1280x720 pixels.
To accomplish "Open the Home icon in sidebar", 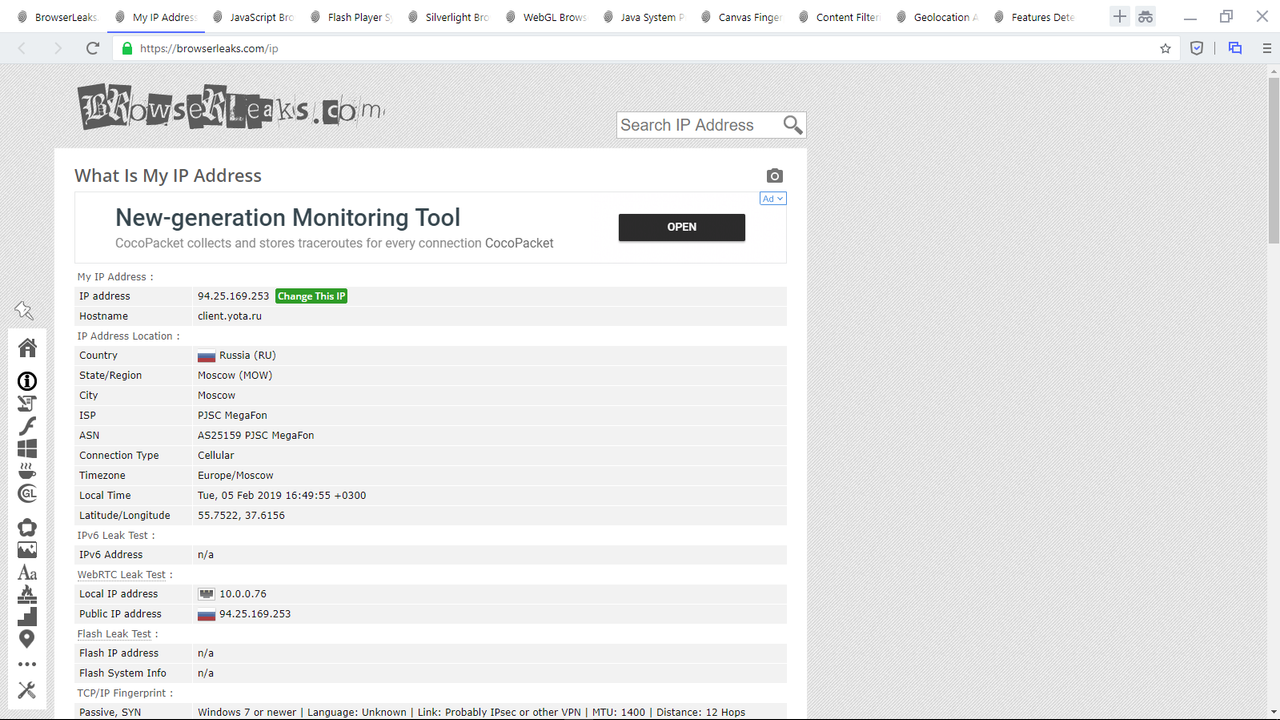I will click(x=27, y=347).
